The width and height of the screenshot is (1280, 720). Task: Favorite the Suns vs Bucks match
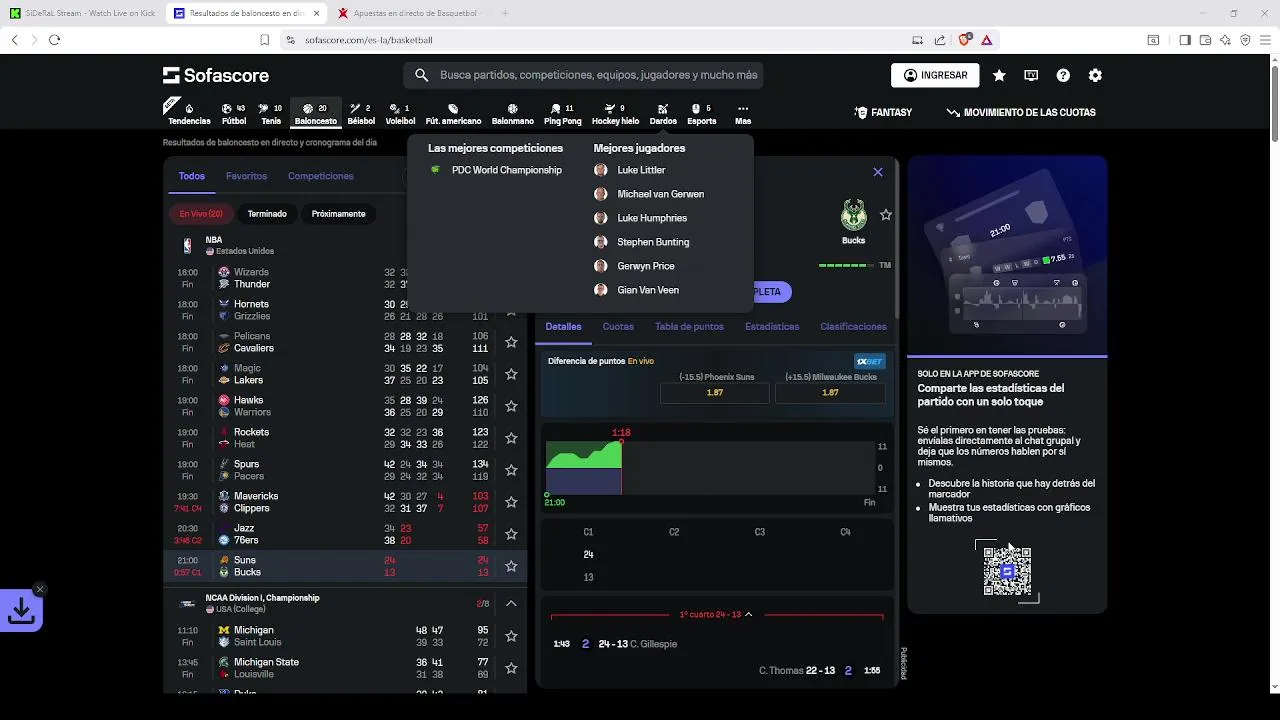[x=511, y=566]
